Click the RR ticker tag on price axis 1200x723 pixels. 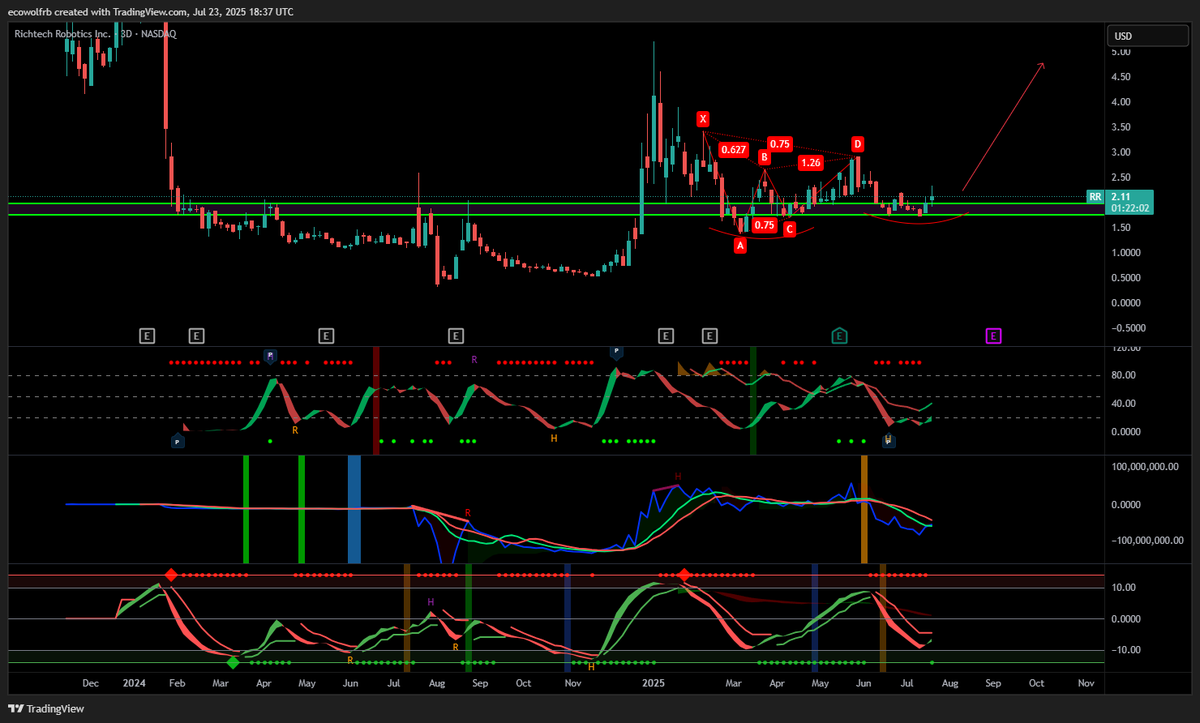pos(1094,197)
